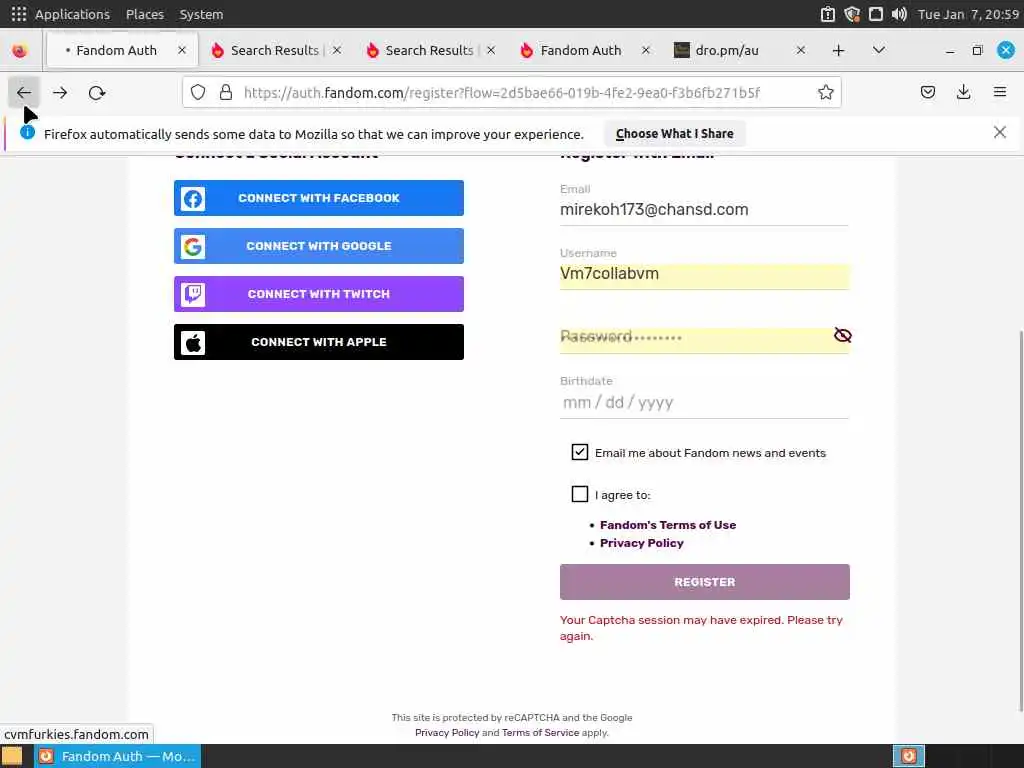
Task: Click the Register button
Action: click(x=705, y=582)
